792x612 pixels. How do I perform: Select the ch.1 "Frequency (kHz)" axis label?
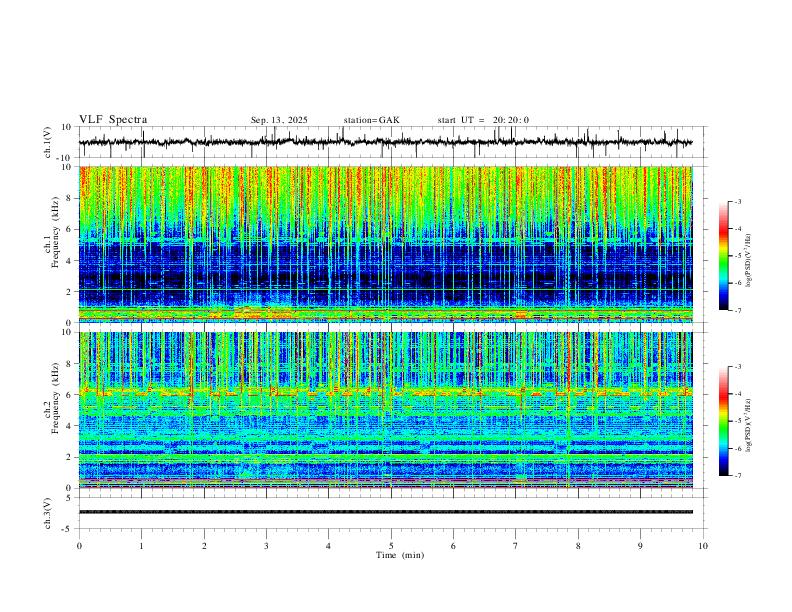coord(56,233)
